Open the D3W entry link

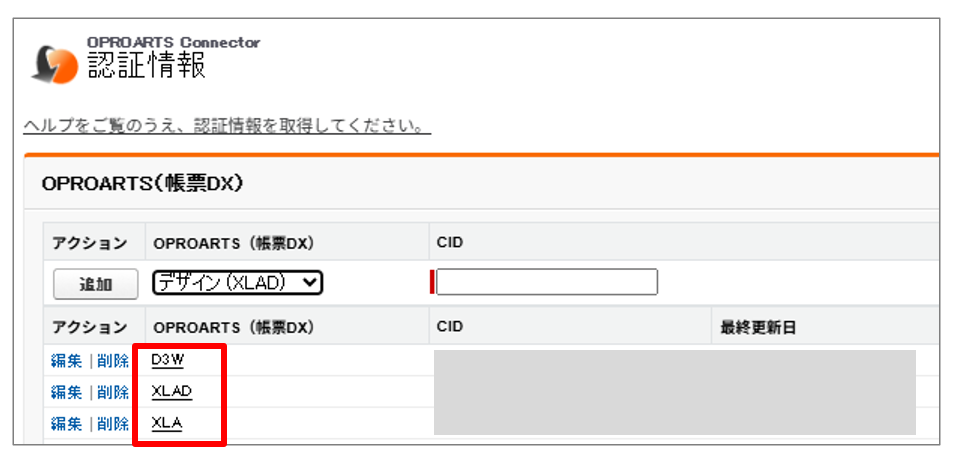tap(167, 360)
